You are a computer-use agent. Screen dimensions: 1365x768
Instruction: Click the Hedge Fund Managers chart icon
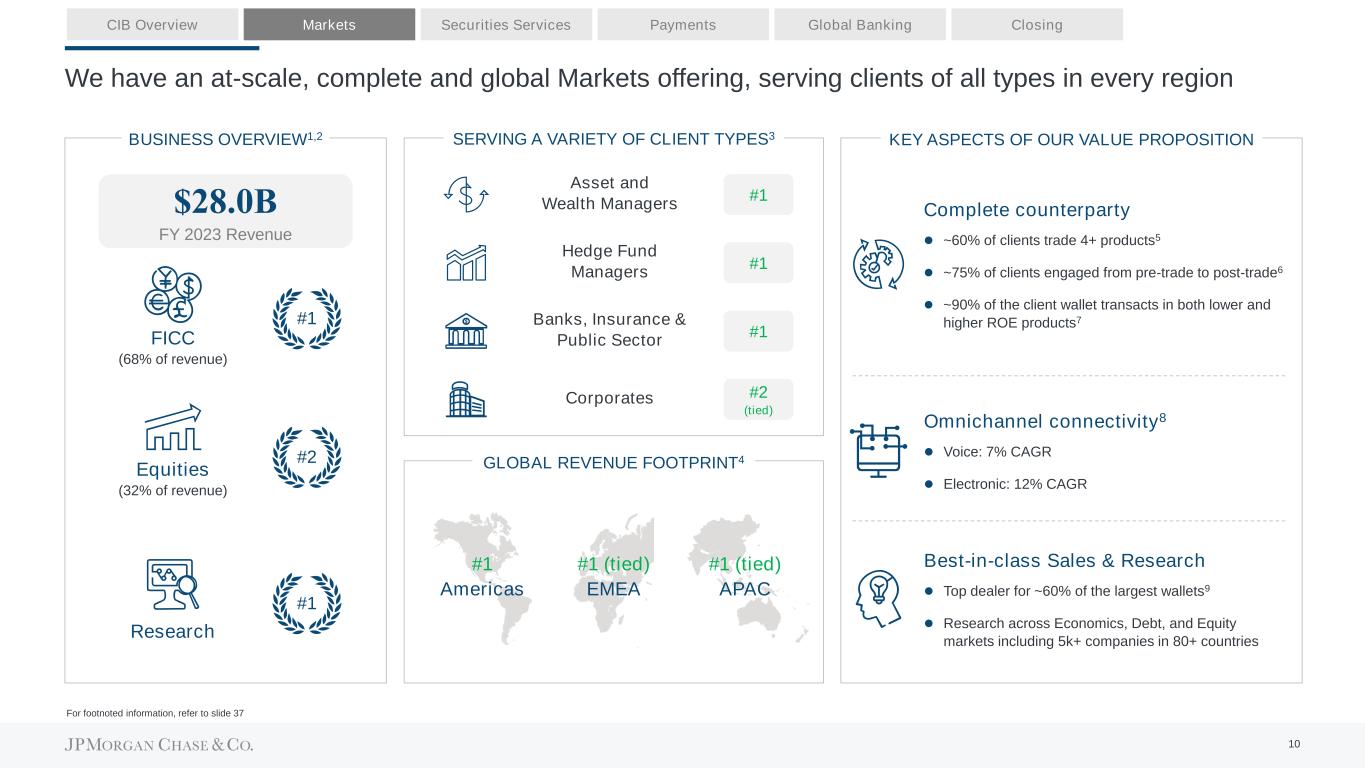click(465, 263)
